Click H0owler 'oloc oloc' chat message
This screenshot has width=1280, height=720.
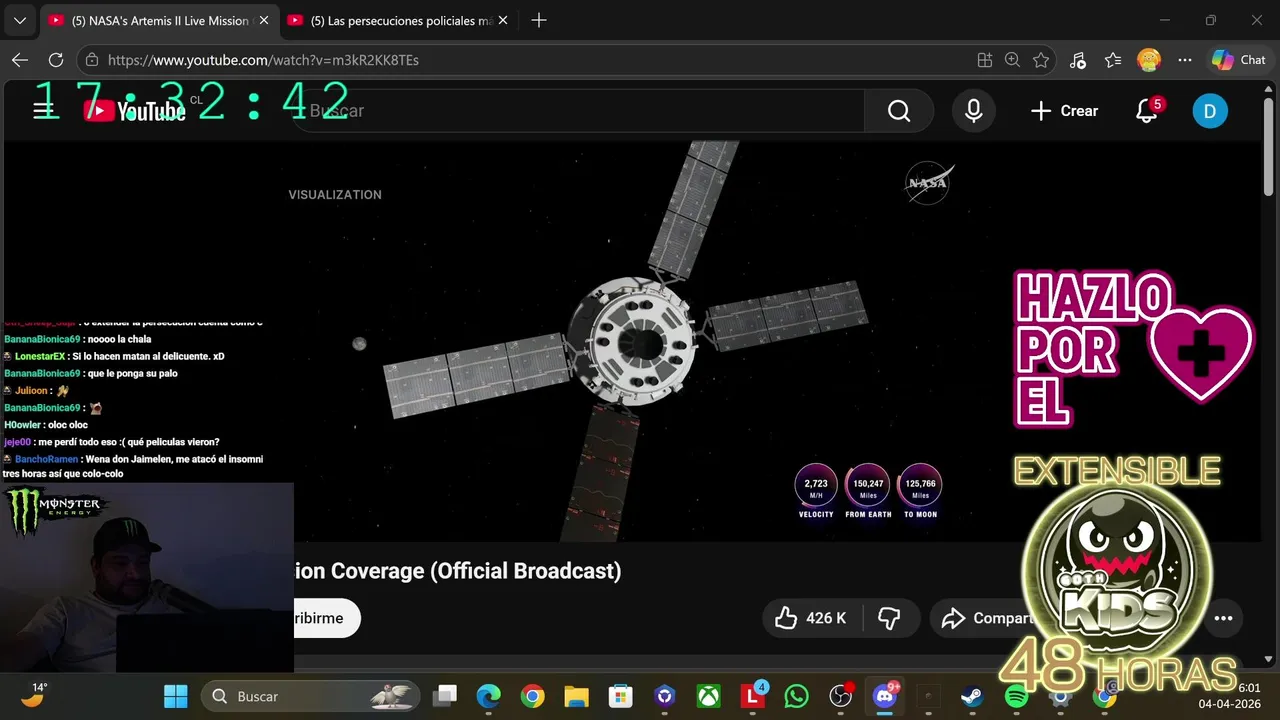(46, 425)
